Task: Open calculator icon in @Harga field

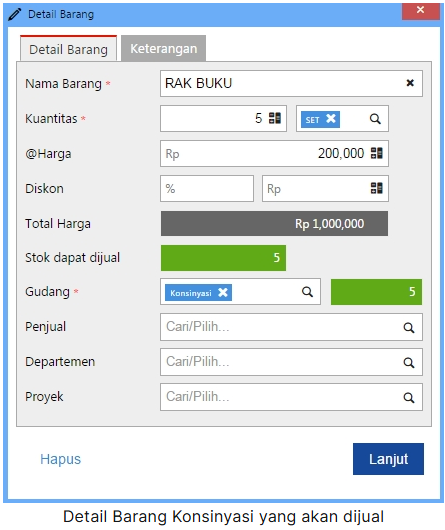Action: [x=376, y=153]
